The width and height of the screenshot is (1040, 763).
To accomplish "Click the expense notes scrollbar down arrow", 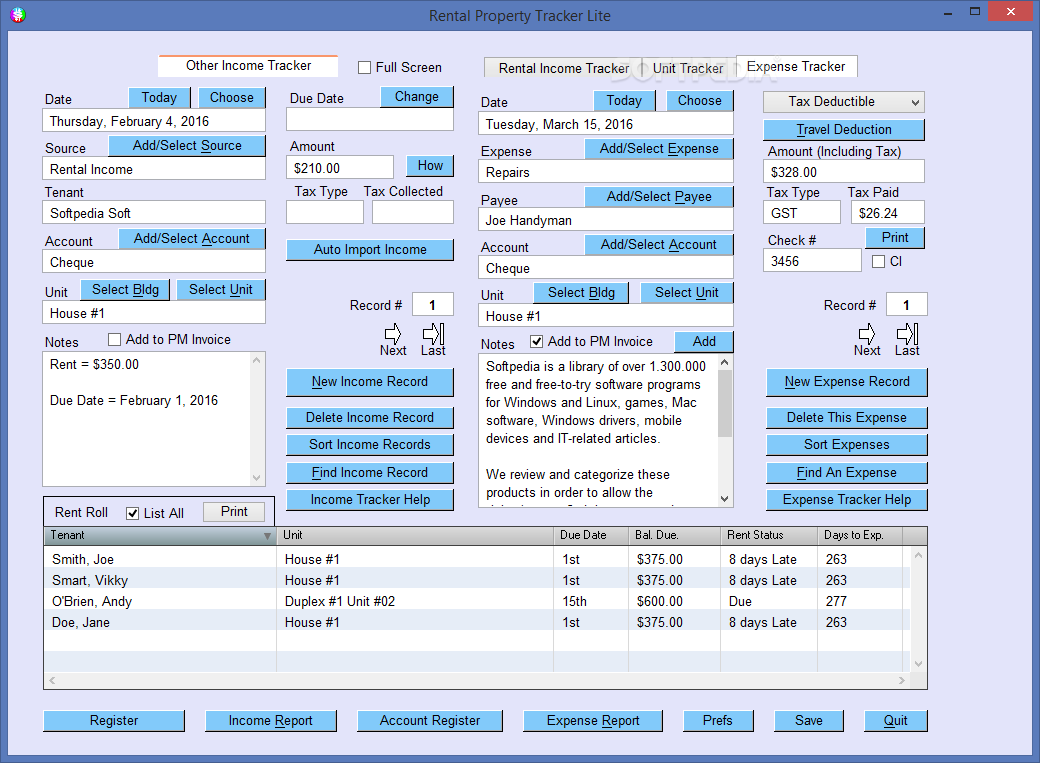I will click(725, 499).
